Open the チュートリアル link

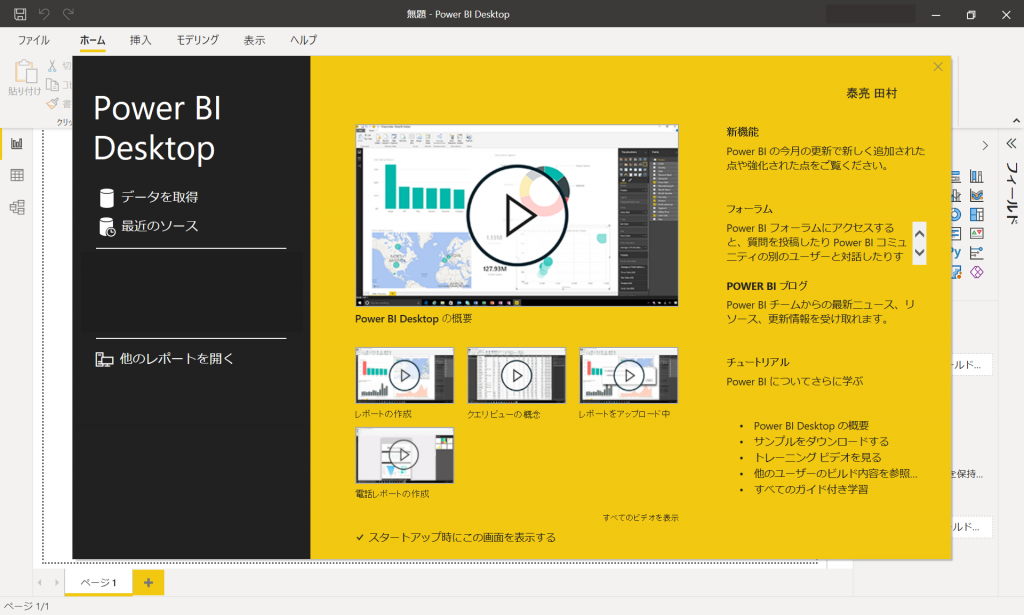pos(758,362)
